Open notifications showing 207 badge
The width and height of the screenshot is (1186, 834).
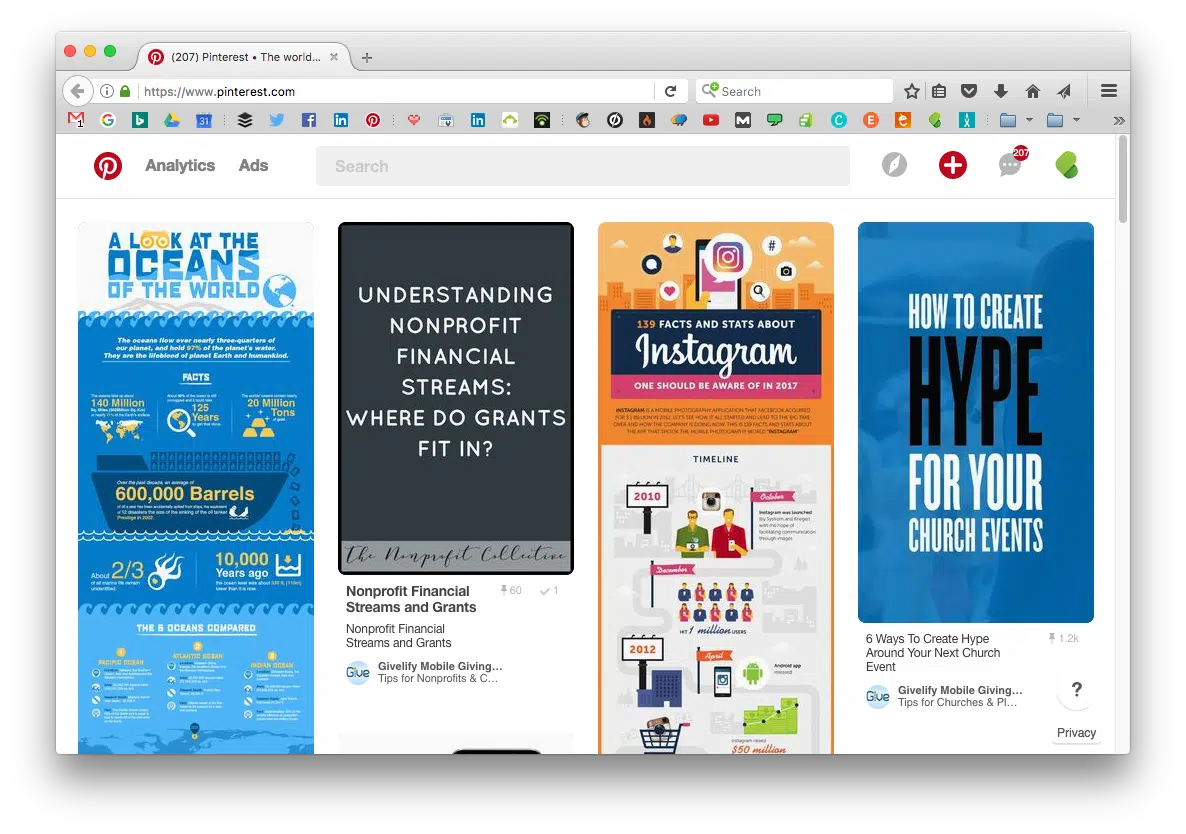point(1011,163)
